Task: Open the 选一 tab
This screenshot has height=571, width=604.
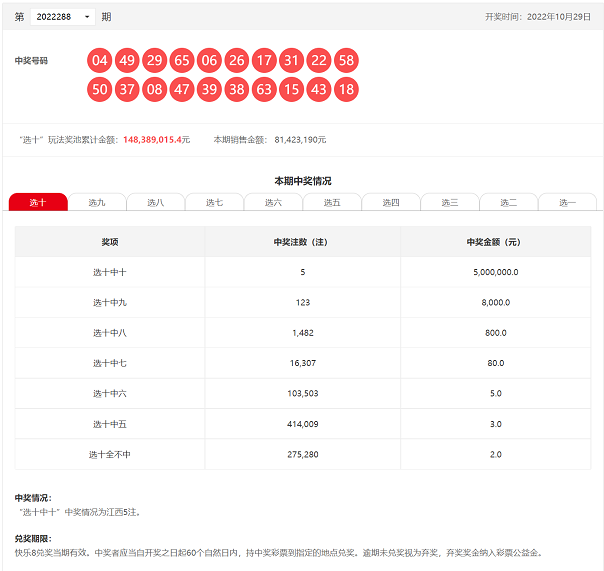Action: pyautogui.click(x=567, y=202)
